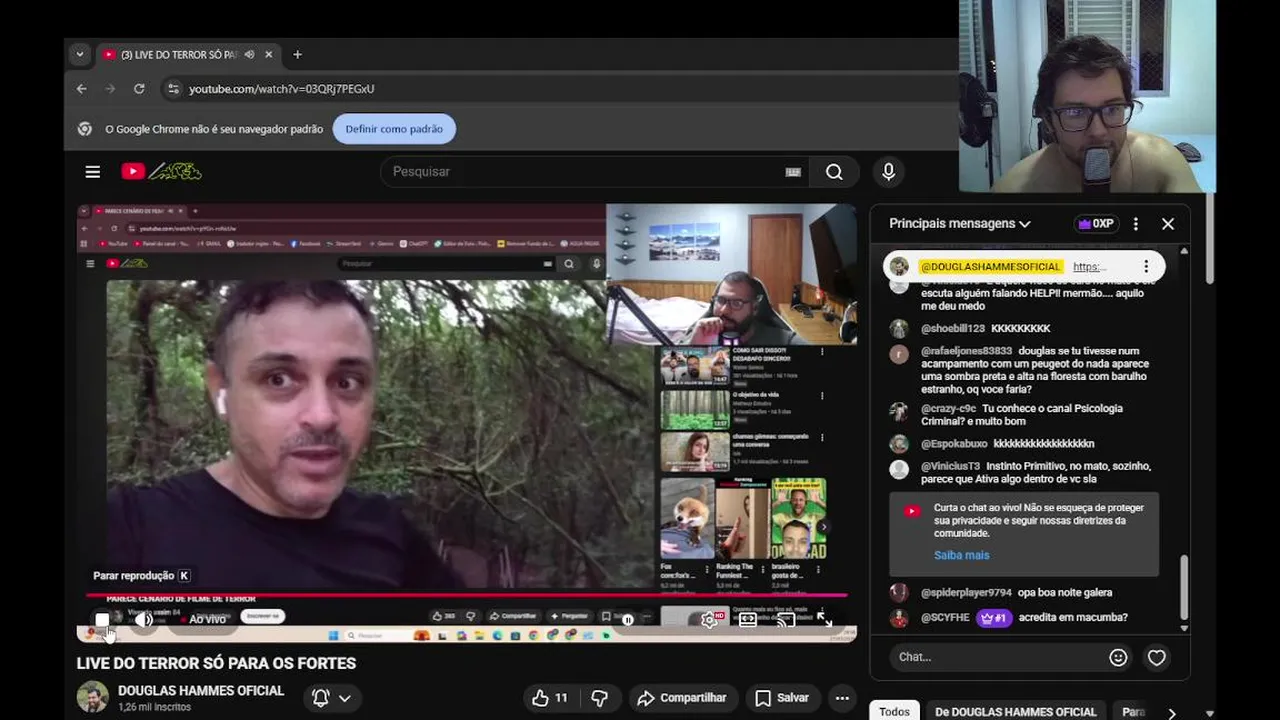Open a new Chrome tab
Screen dimensions: 1280x720
pyautogui.click(x=297, y=55)
